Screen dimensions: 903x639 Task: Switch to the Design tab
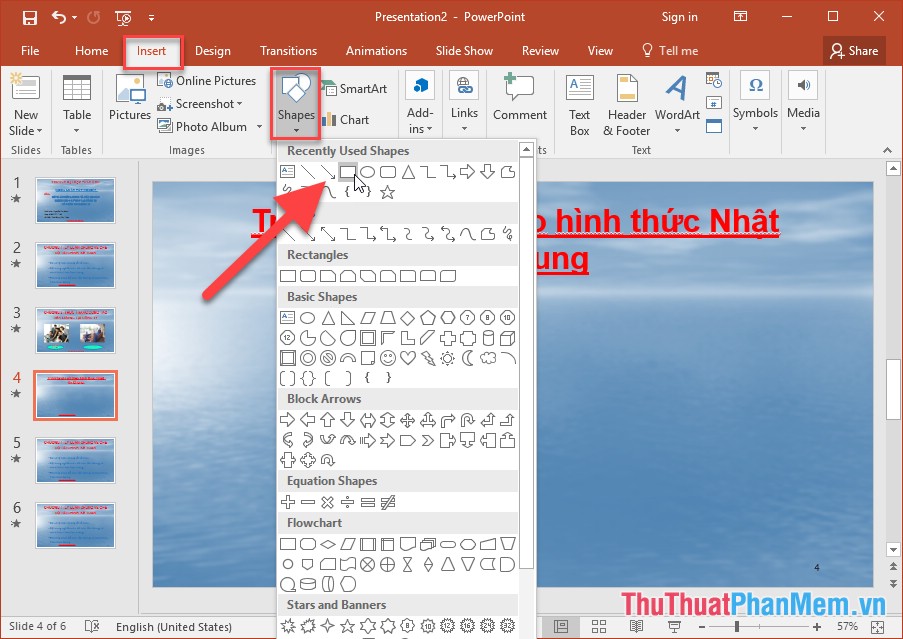point(213,50)
